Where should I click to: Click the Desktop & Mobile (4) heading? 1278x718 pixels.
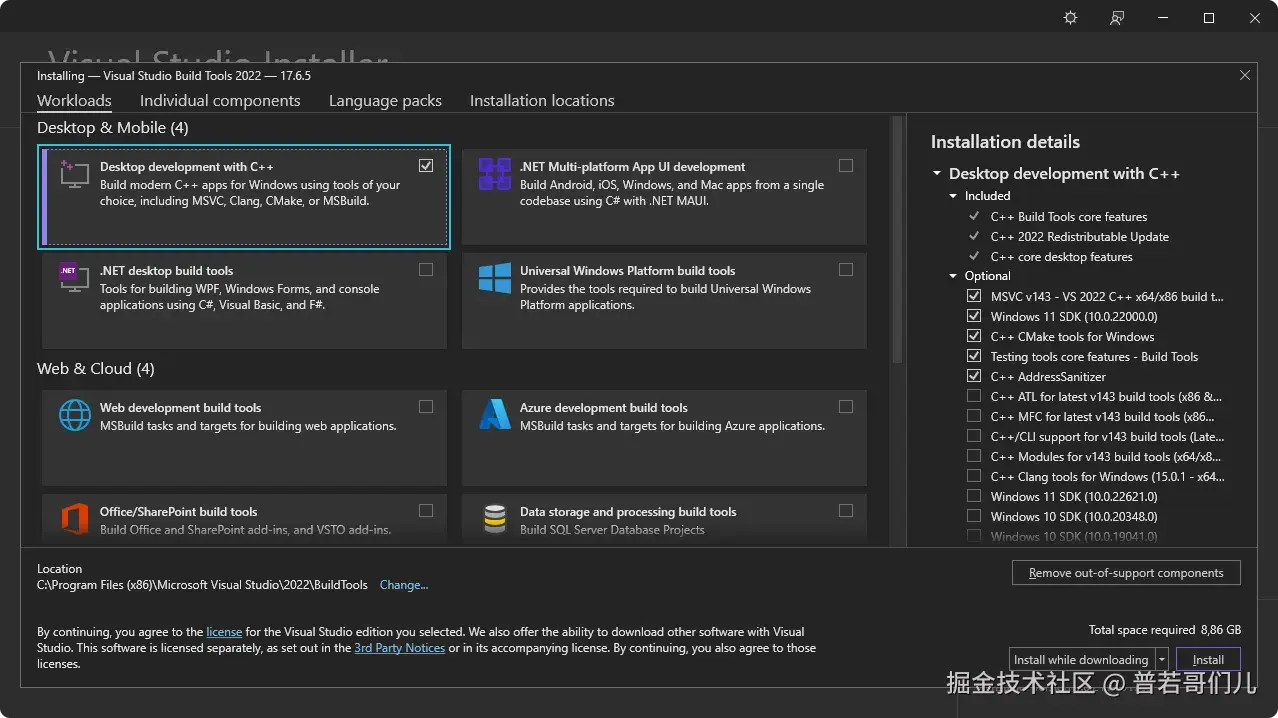click(113, 128)
